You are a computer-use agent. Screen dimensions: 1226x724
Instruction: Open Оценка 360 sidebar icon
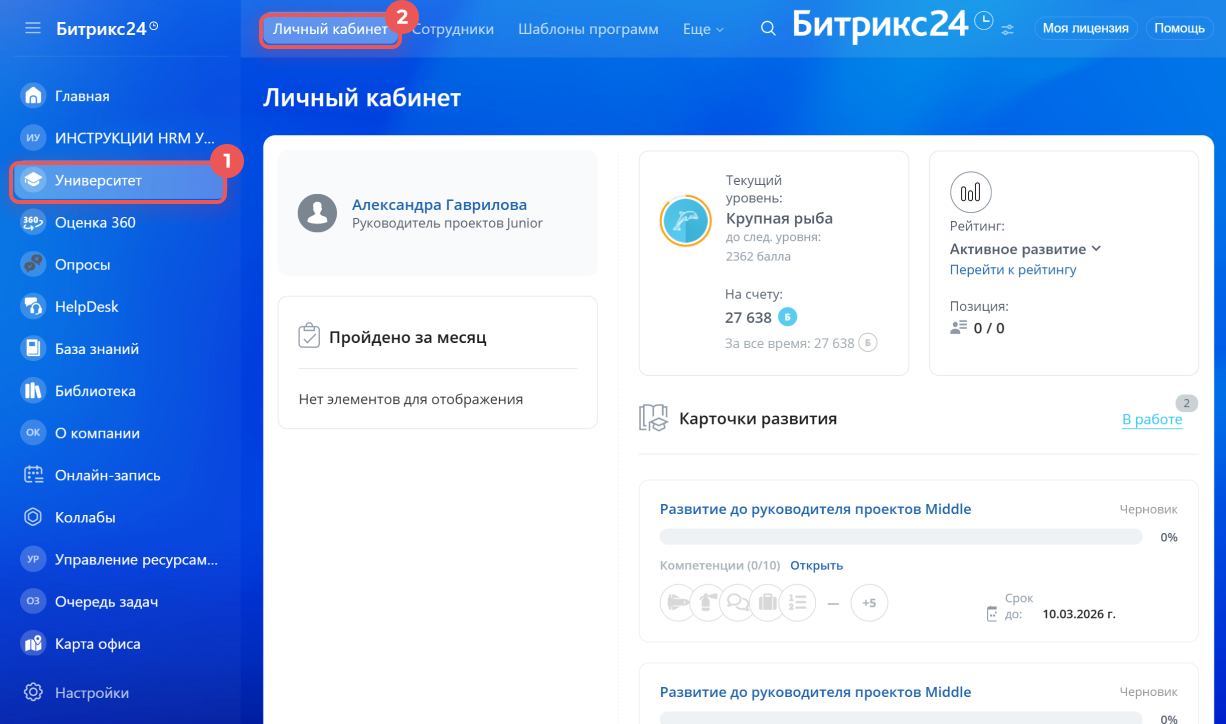33,222
